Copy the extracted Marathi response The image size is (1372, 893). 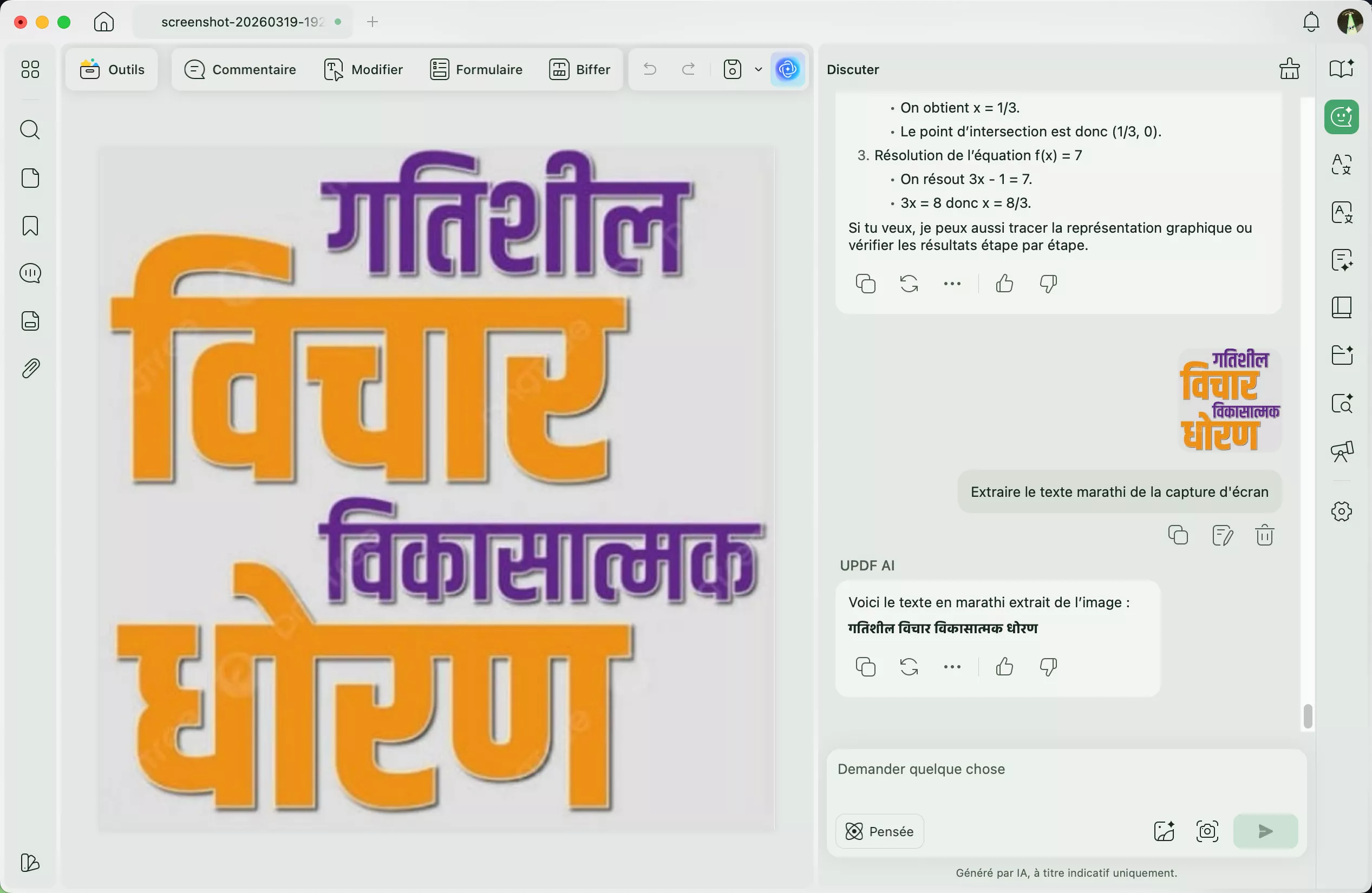pyautogui.click(x=865, y=667)
